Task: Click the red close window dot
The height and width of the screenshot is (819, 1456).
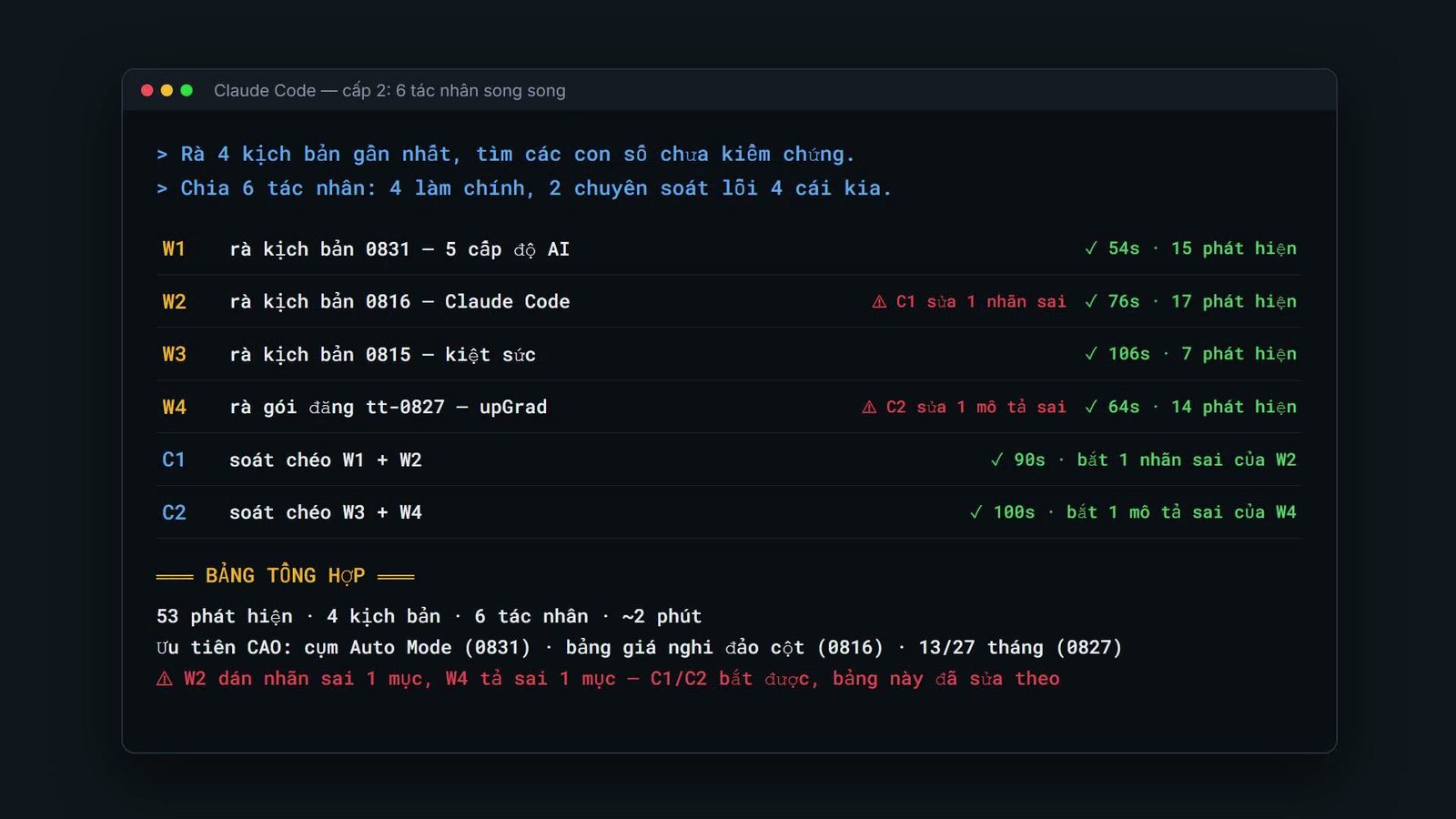Action: pyautogui.click(x=147, y=90)
